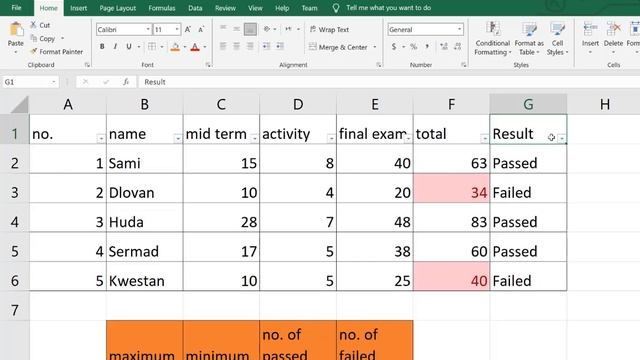Open Conditional Formatting menu
Viewport: 640px width, 360px height.
(493, 39)
